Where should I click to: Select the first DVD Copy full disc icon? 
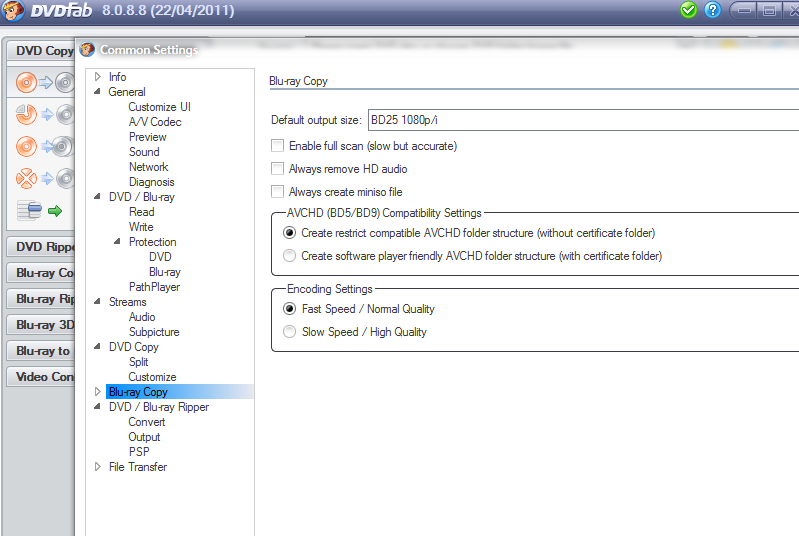pyautogui.click(x=45, y=83)
